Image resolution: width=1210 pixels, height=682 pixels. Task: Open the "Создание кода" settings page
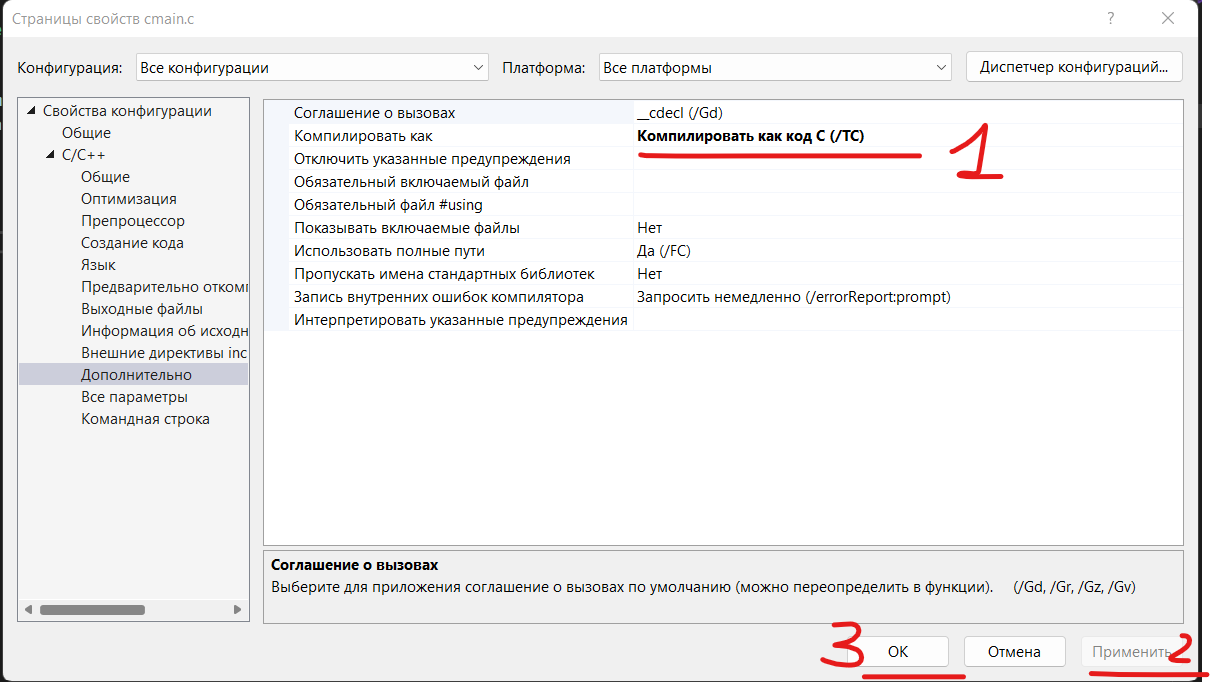128,242
